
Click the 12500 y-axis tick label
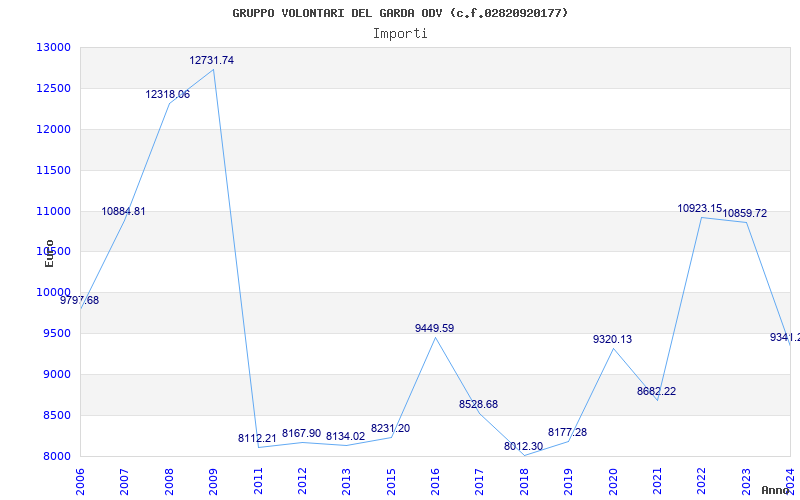tap(53, 88)
